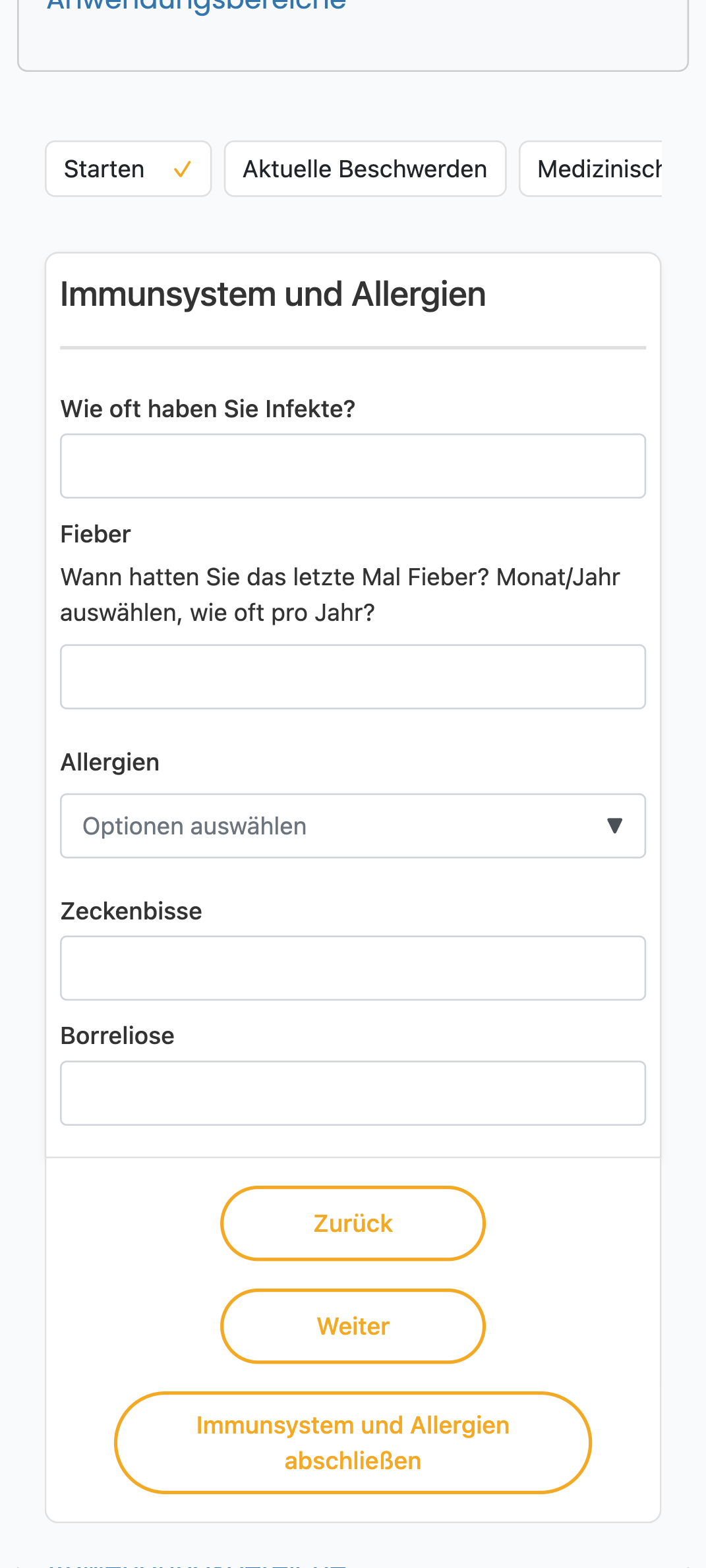Image resolution: width=706 pixels, height=1568 pixels.
Task: Click the Zeckenbisse label text
Action: [x=131, y=912]
